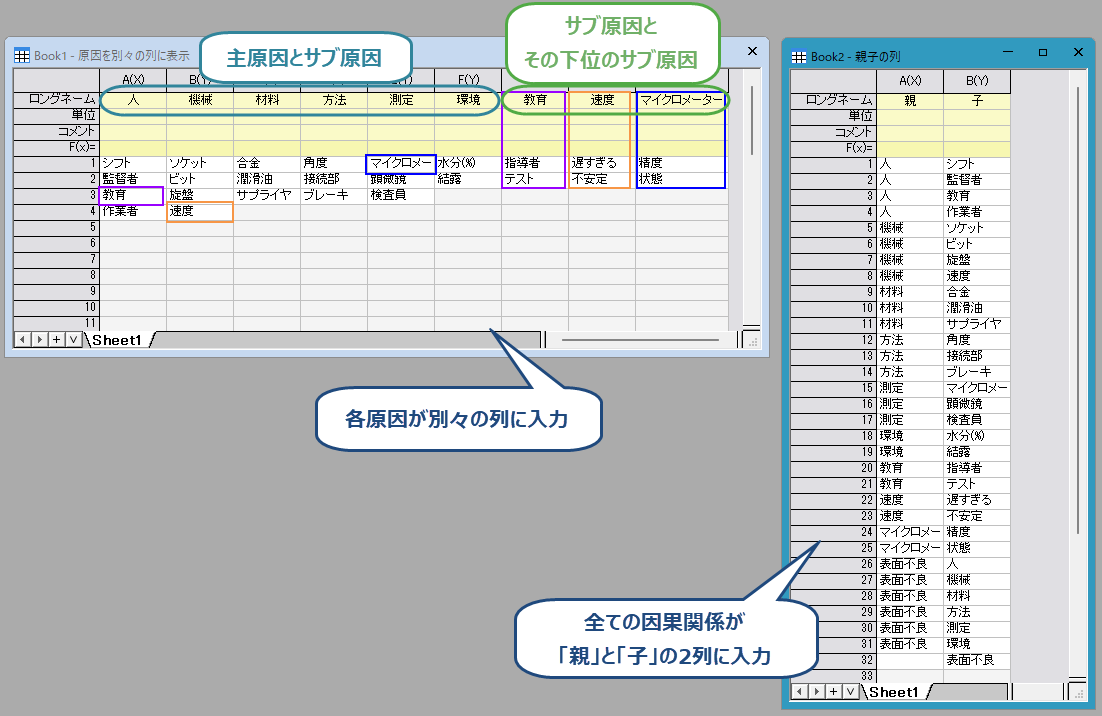
Task: Click the Book1 workbook window icon
Action: (x=22, y=56)
